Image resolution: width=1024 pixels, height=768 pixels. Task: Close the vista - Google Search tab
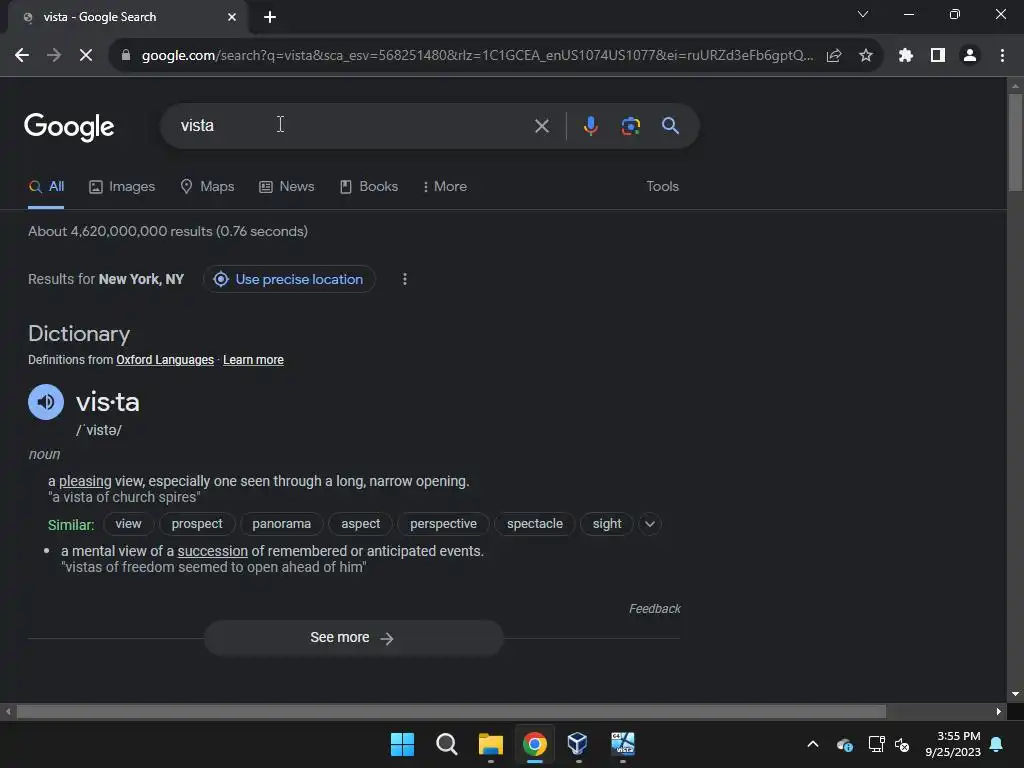(232, 17)
